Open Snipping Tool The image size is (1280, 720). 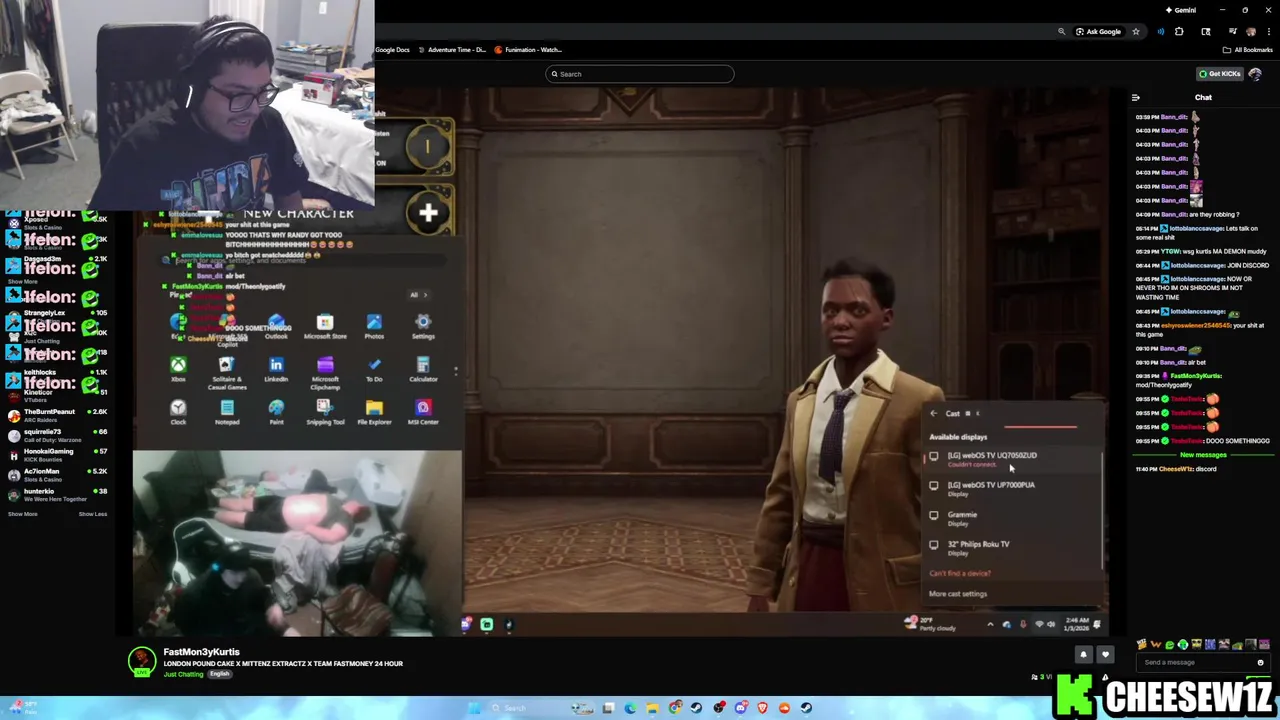pyautogui.click(x=325, y=412)
